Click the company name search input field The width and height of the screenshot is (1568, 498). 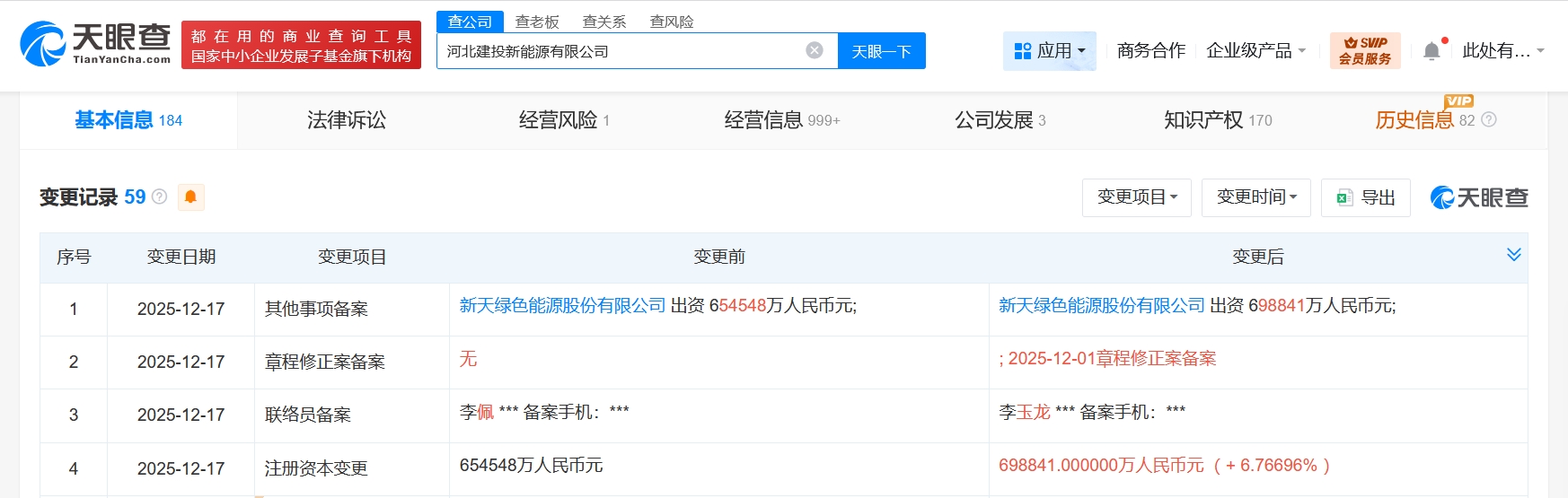tap(620, 51)
